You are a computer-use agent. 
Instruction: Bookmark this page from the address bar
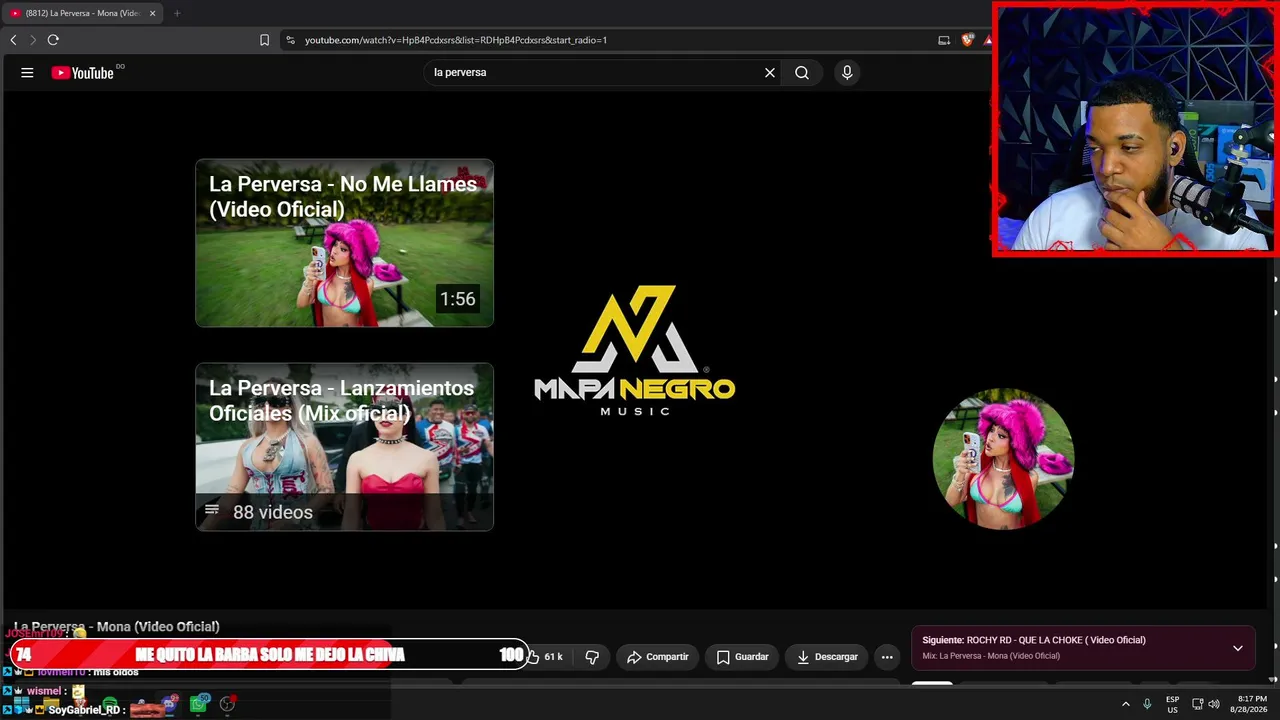(264, 40)
